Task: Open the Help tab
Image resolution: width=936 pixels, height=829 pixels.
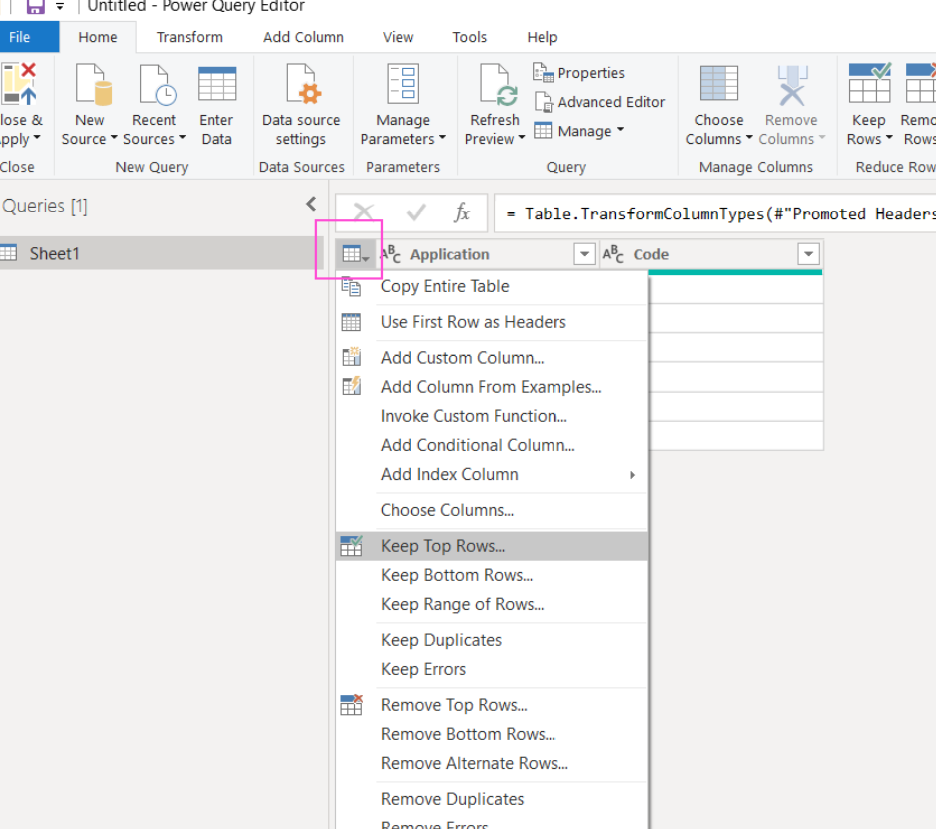Action: click(542, 37)
